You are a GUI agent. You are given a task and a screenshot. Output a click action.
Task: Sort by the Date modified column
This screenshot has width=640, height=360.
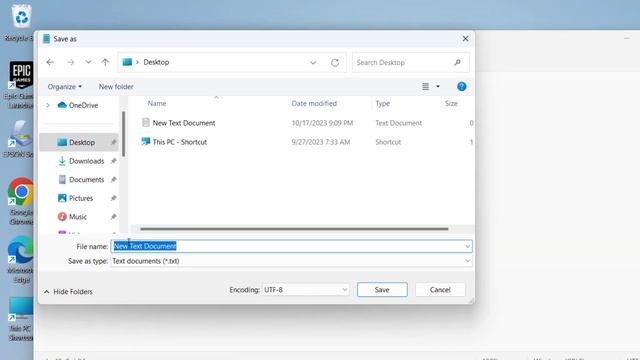coord(314,104)
